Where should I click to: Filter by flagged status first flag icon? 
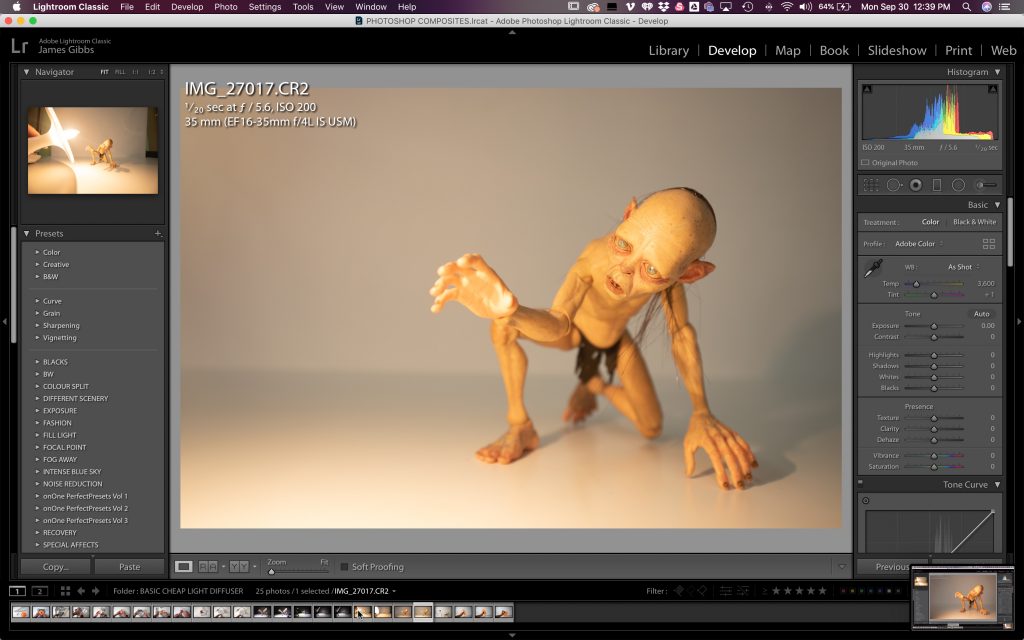point(679,591)
